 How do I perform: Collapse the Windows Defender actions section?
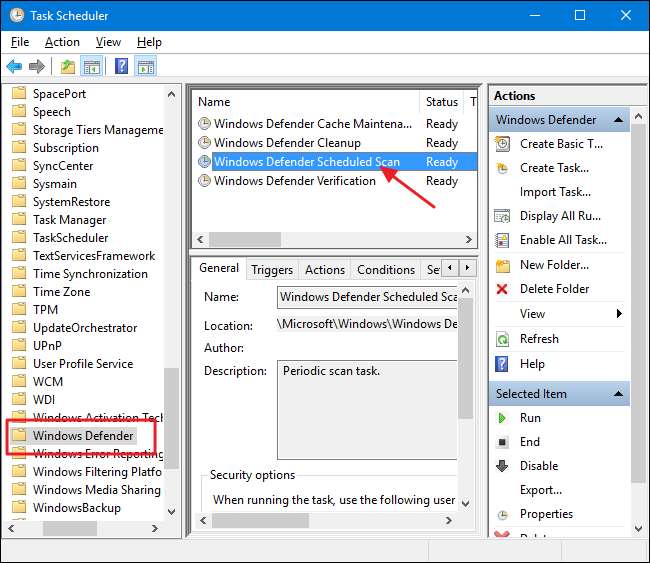620,120
